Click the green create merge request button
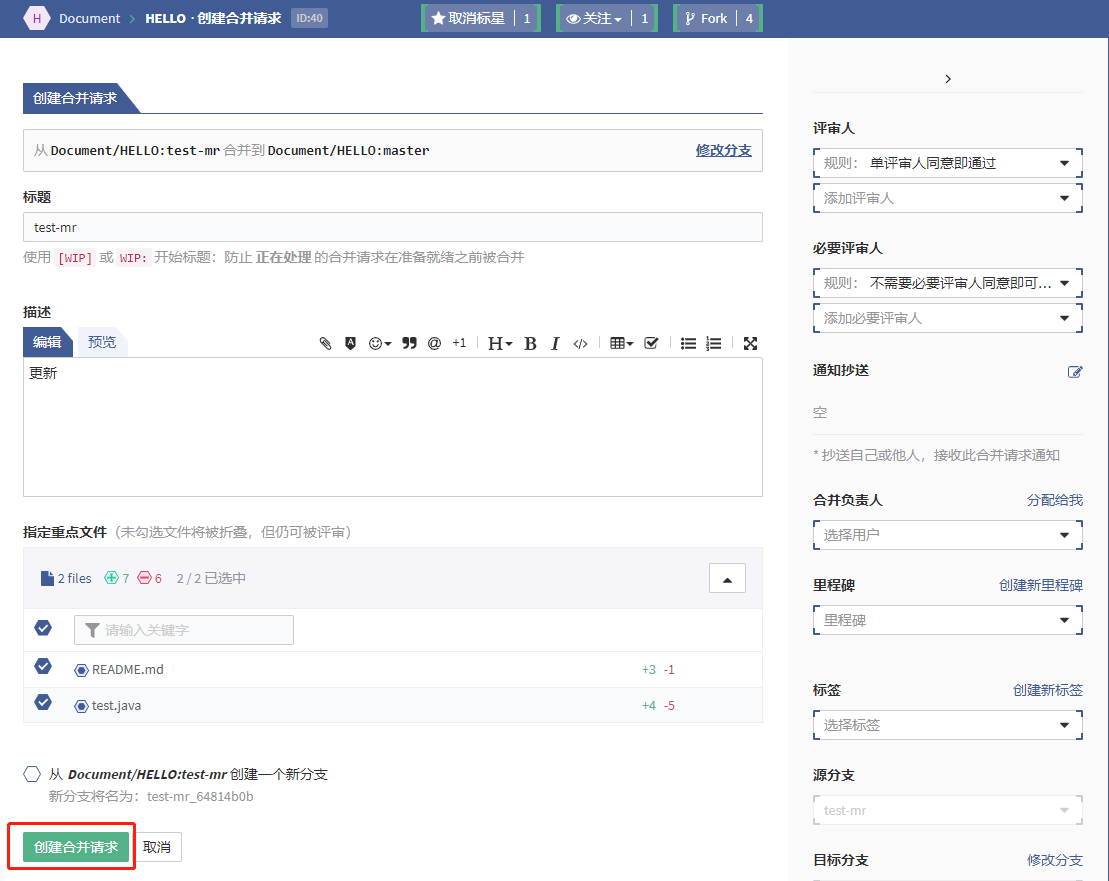This screenshot has width=1109, height=881. pyautogui.click(x=76, y=847)
